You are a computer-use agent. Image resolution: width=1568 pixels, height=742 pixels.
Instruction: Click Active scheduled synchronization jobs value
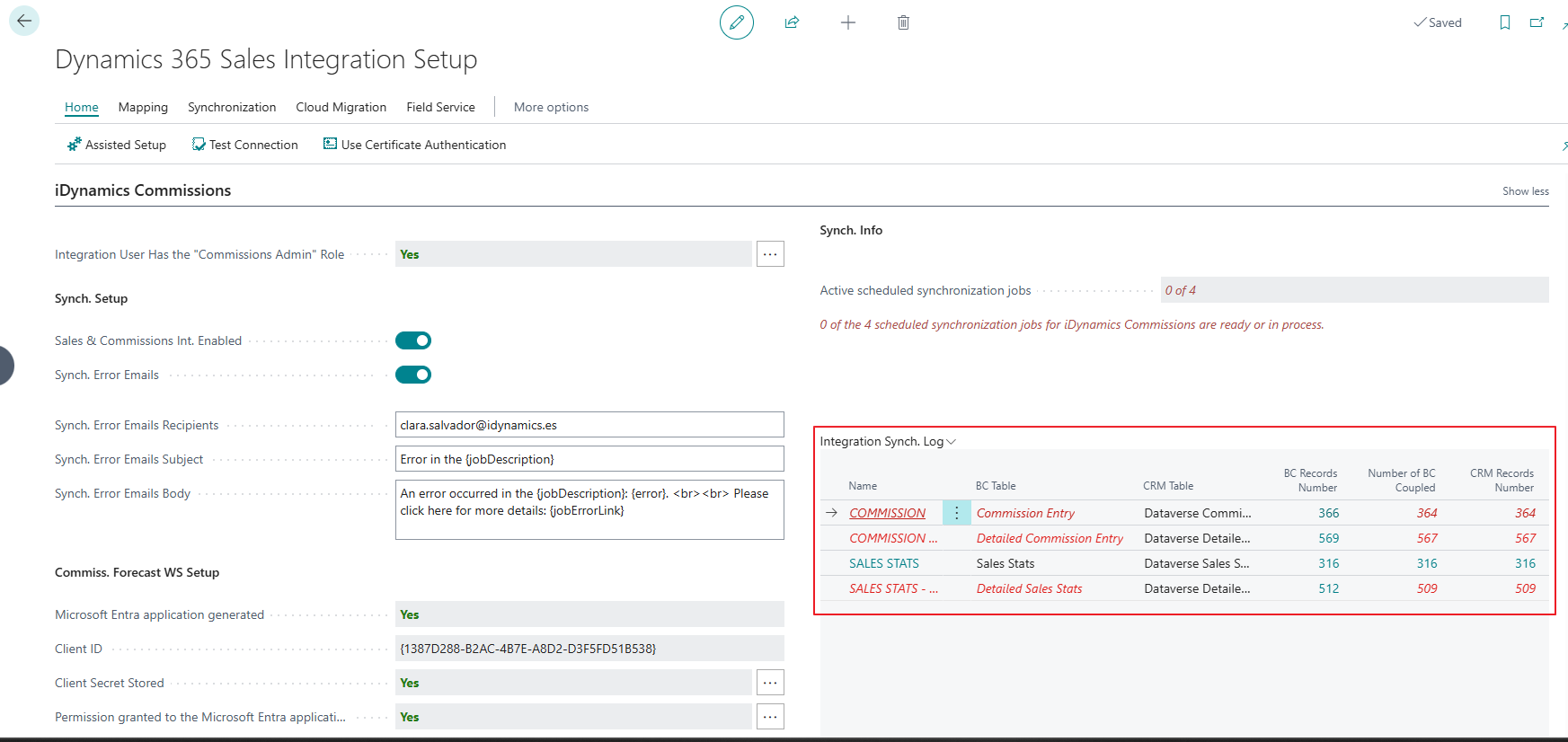pos(1355,290)
